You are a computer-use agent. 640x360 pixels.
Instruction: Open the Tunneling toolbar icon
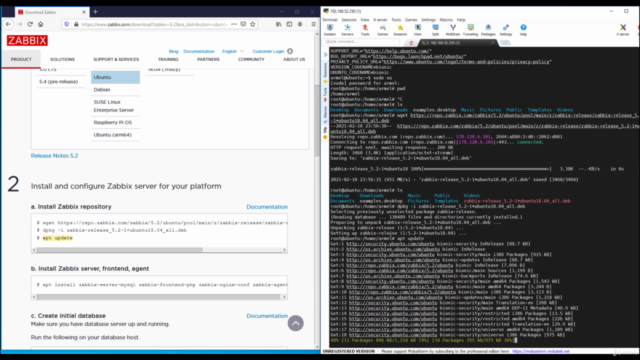point(470,29)
